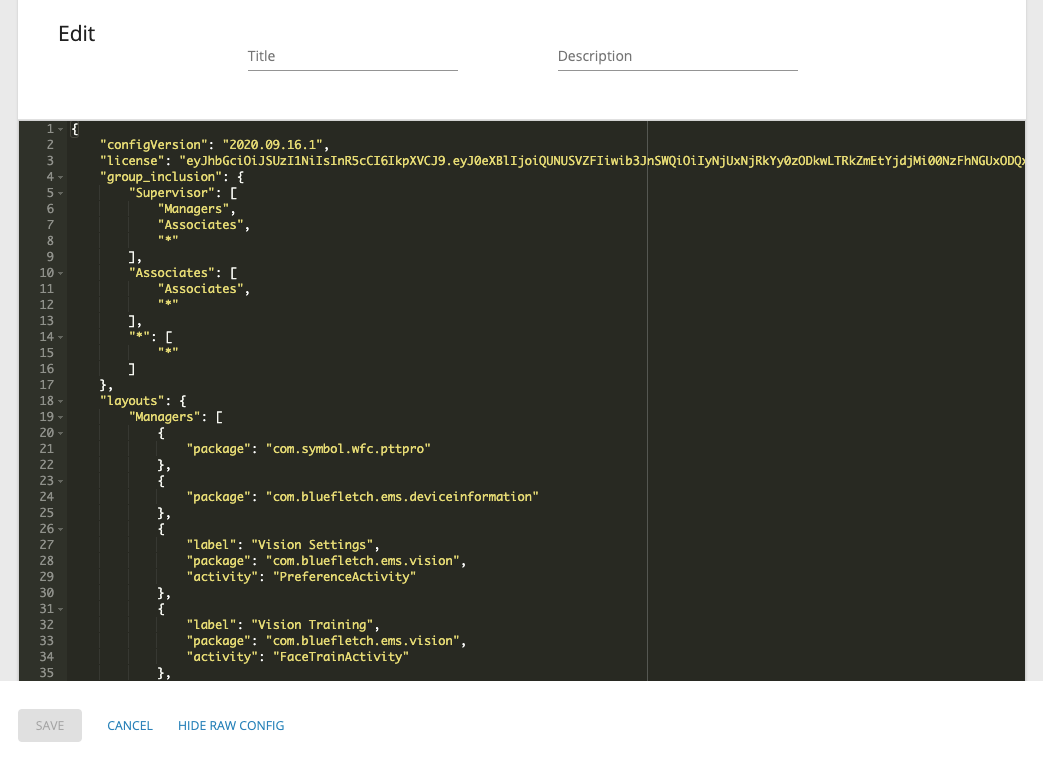Collapse the object fold on line 26

pos(61,530)
